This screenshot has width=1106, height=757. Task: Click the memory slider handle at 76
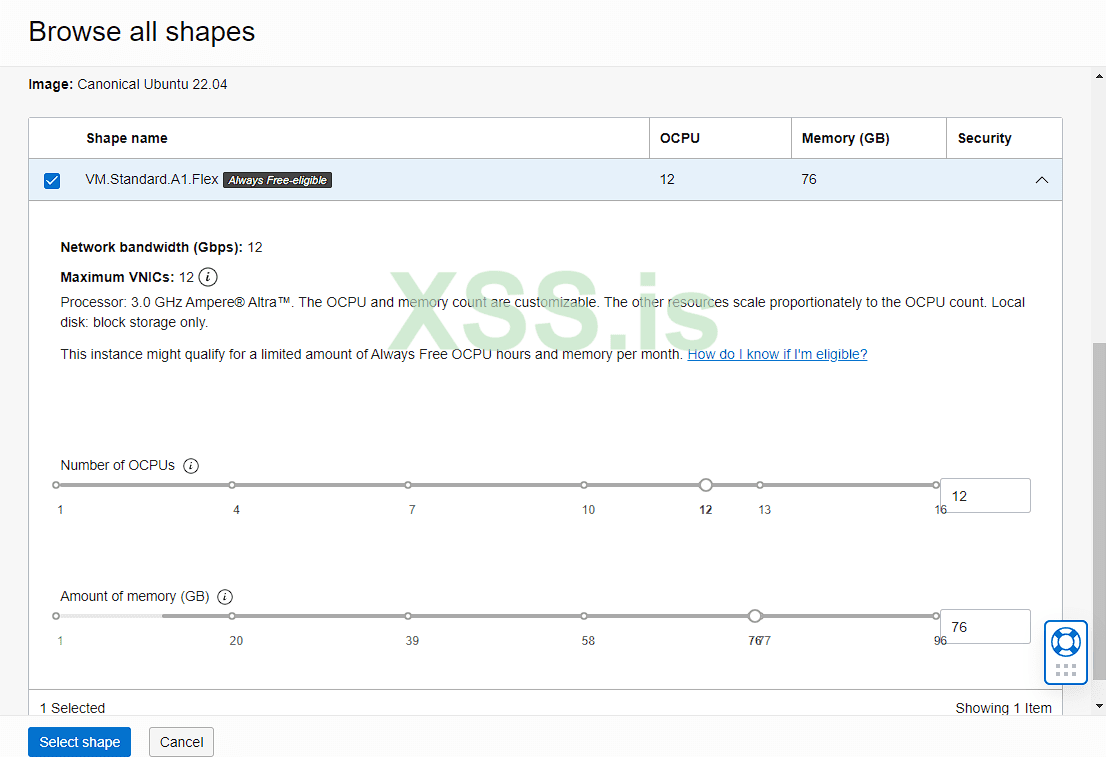tap(755, 616)
